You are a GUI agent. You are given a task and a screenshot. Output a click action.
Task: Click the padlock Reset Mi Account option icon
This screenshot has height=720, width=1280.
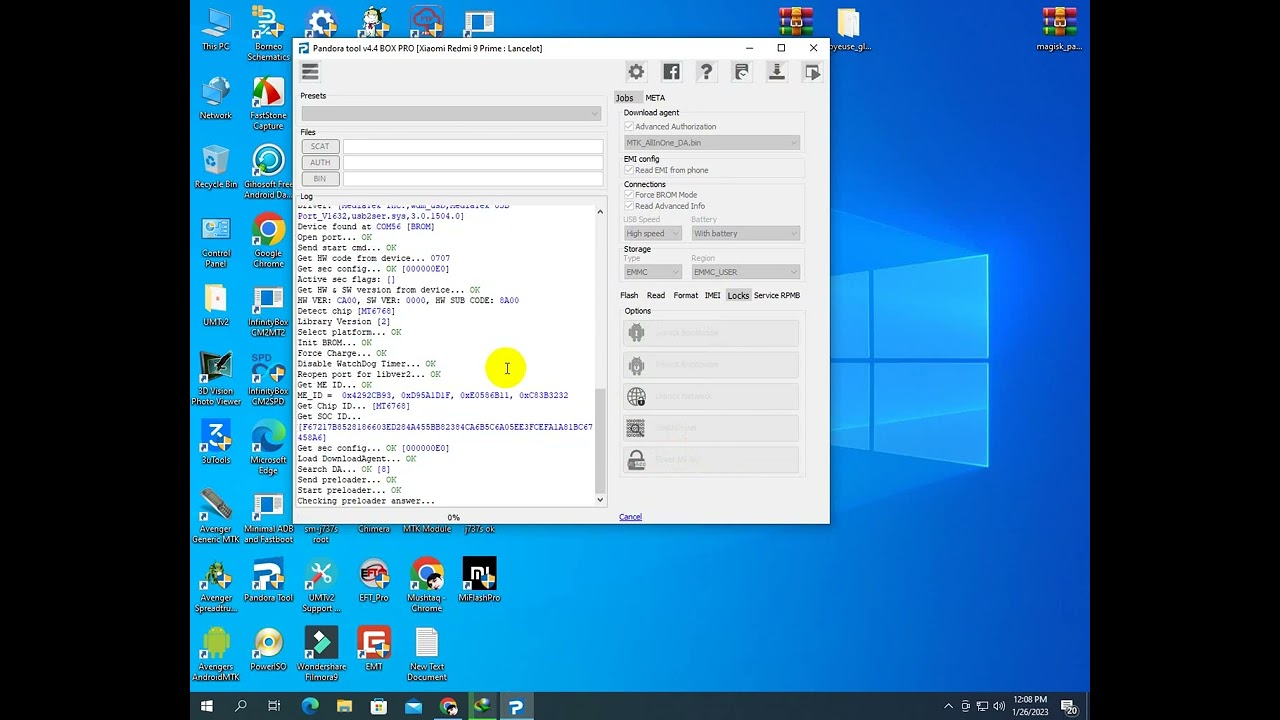point(637,460)
